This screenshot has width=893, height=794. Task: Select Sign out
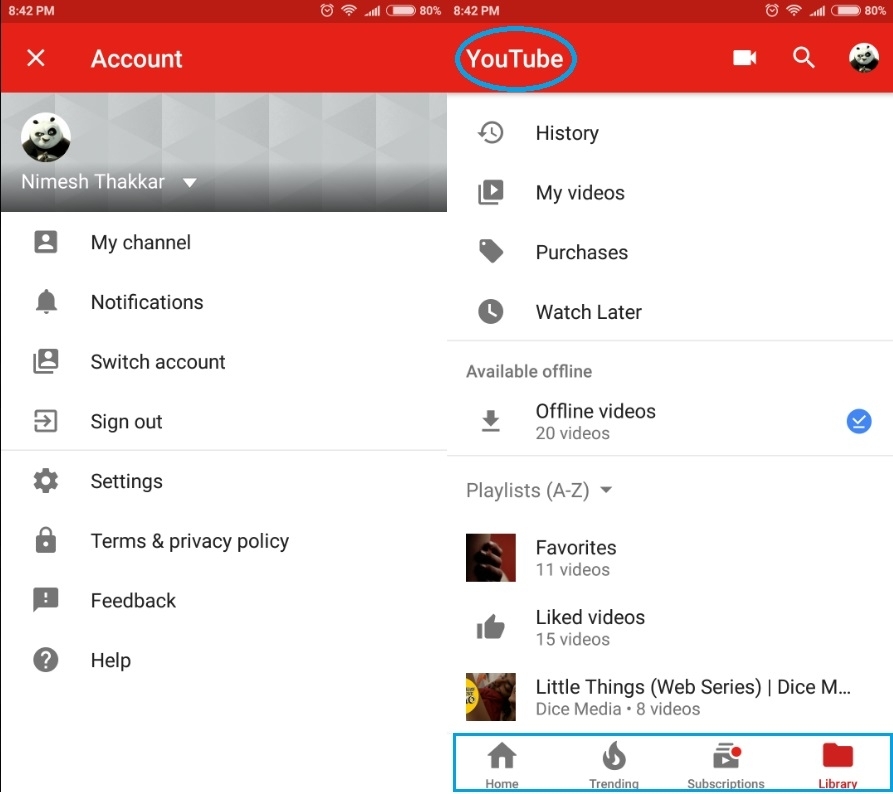coord(223,421)
